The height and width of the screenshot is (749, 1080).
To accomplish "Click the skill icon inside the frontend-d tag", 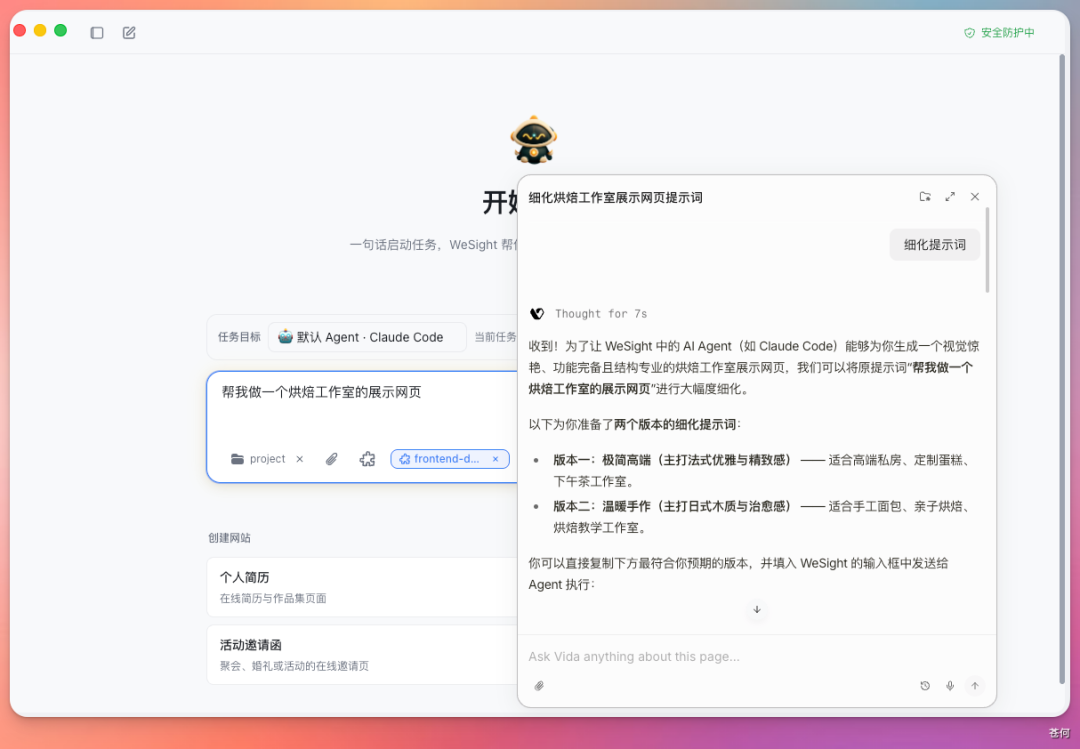I will [x=405, y=459].
